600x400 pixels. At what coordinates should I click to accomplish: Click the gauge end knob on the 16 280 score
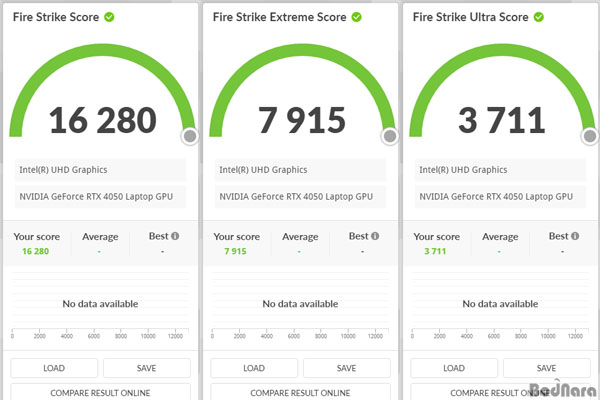(190, 136)
